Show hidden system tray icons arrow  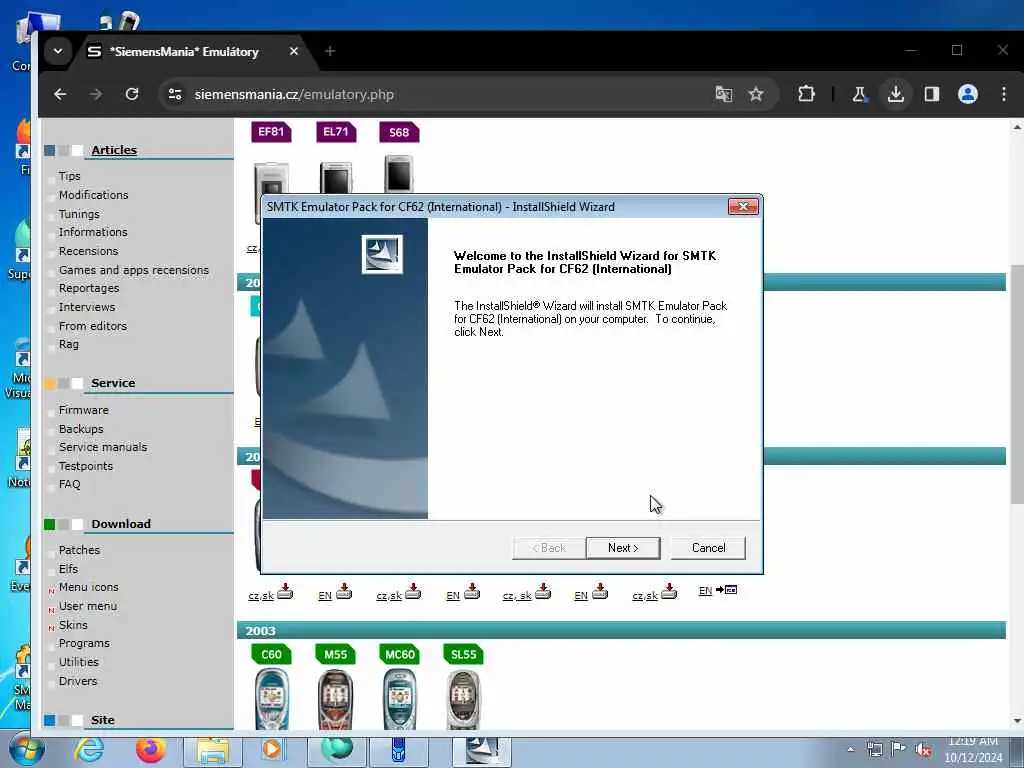coord(850,750)
